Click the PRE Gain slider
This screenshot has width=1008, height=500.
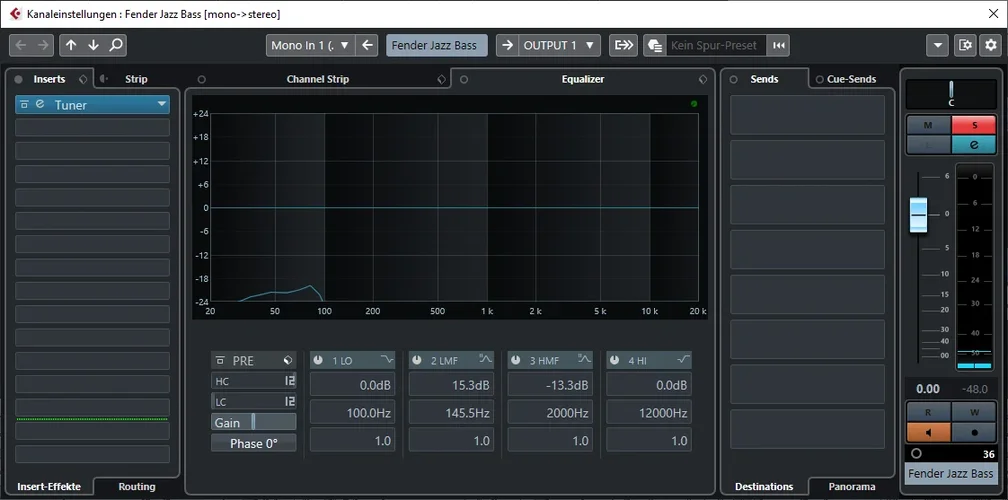(253, 422)
